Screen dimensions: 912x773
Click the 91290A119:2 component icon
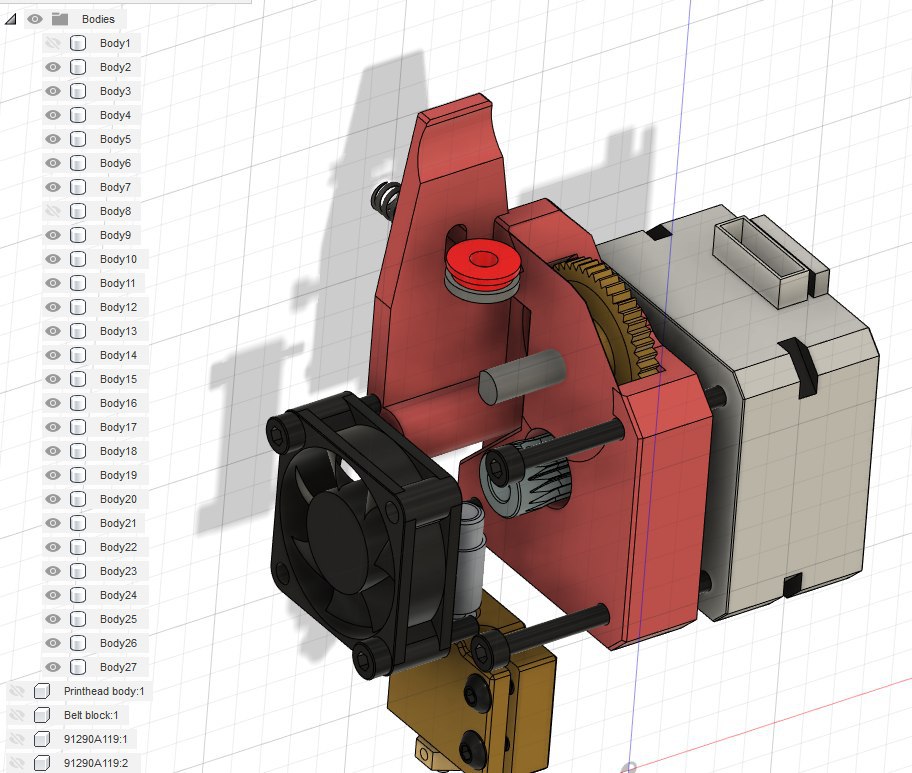pyautogui.click(x=42, y=763)
